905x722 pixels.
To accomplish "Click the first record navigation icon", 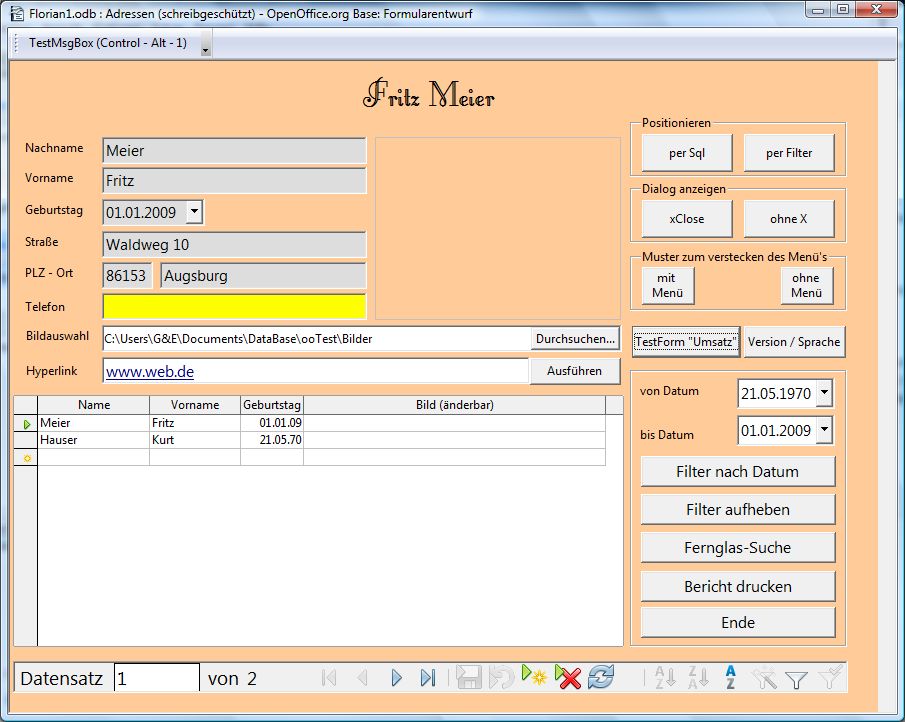I will click(x=329, y=678).
